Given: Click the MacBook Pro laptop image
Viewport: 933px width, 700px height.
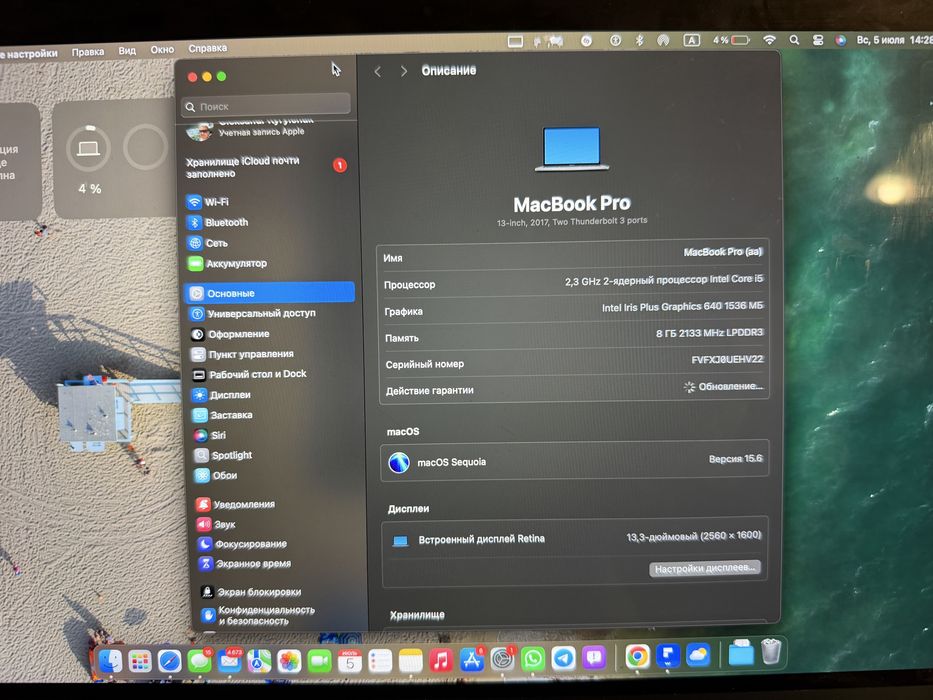Looking at the screenshot, I should 571,149.
